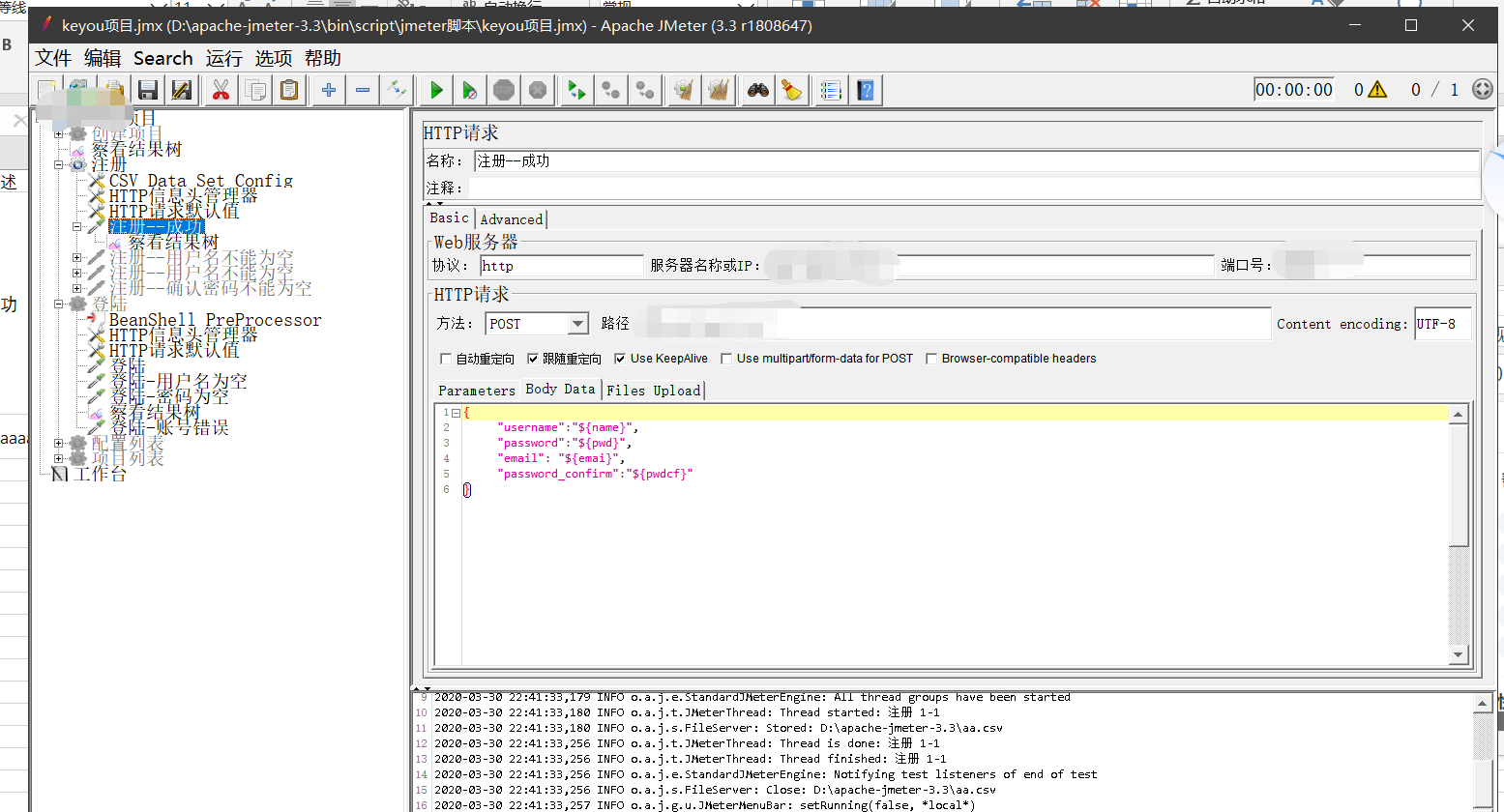1504x812 pixels.
Task: Start the test with the green arrow icon
Action: [x=435, y=89]
